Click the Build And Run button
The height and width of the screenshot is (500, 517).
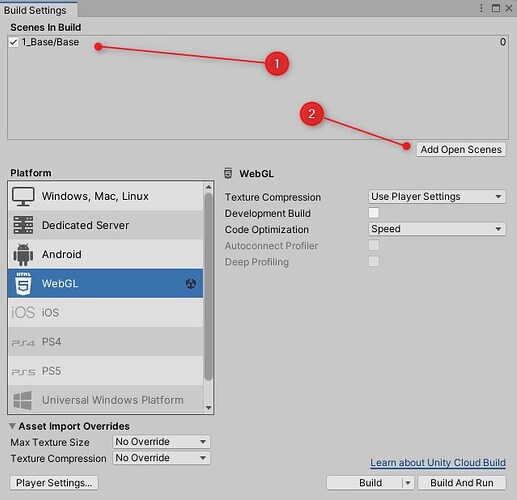click(x=462, y=483)
